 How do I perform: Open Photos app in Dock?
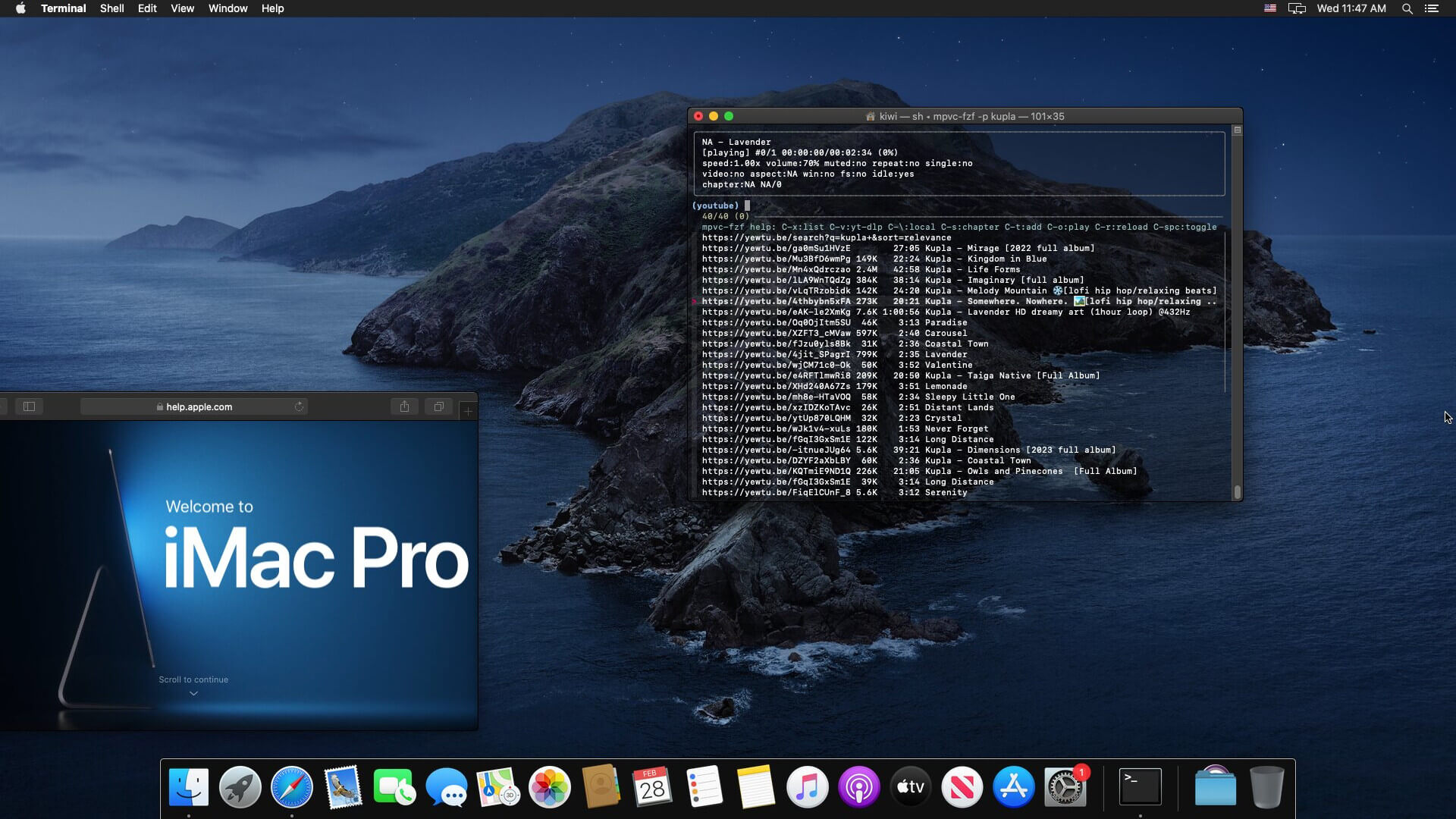tap(549, 787)
